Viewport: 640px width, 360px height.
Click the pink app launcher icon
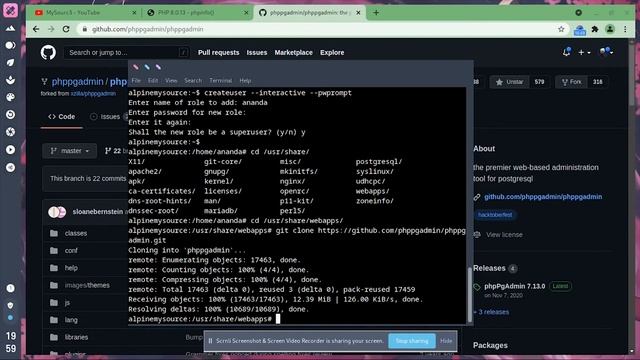pos(10,10)
